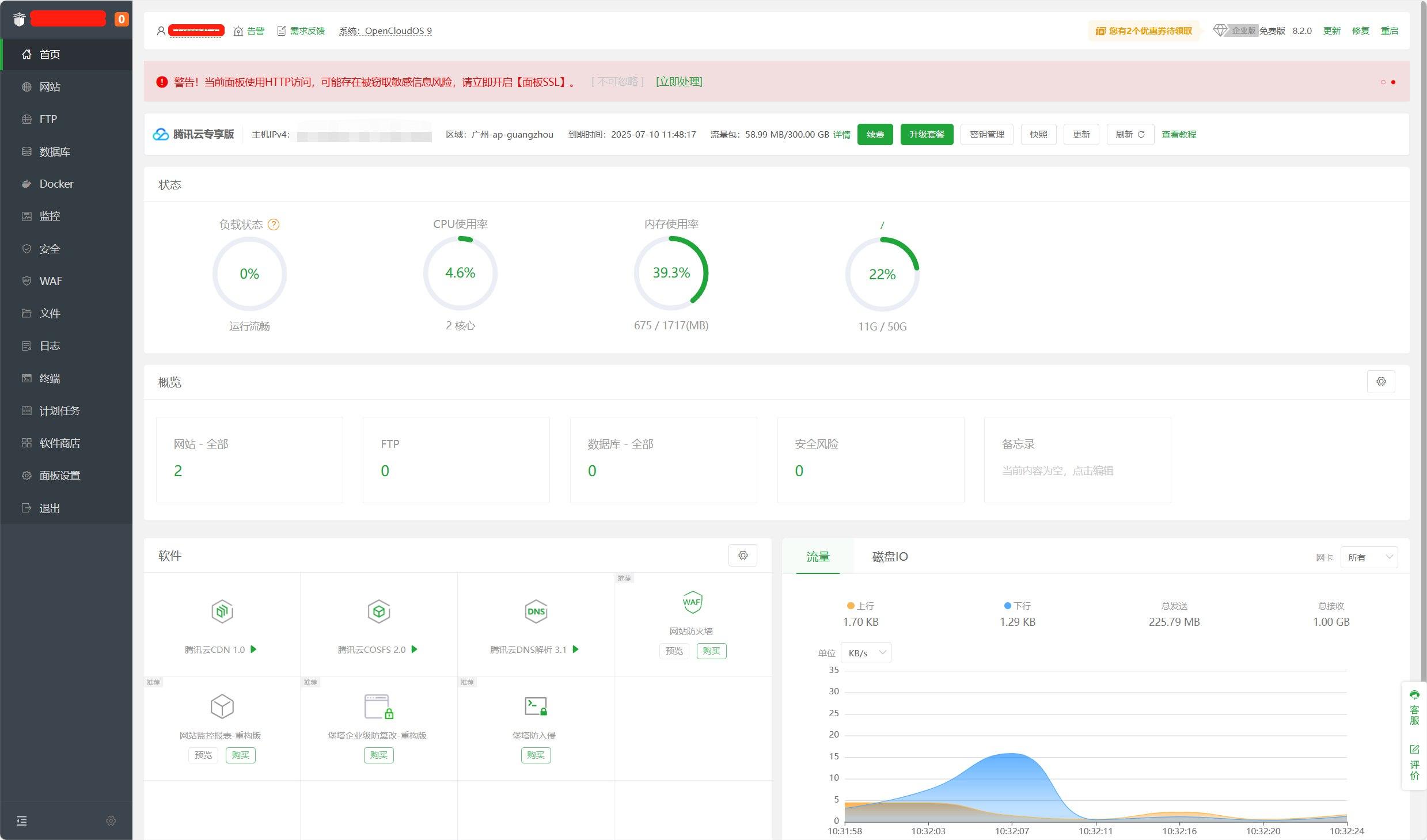
Task: Open the 首页 home sidebar item
Action: (67, 54)
